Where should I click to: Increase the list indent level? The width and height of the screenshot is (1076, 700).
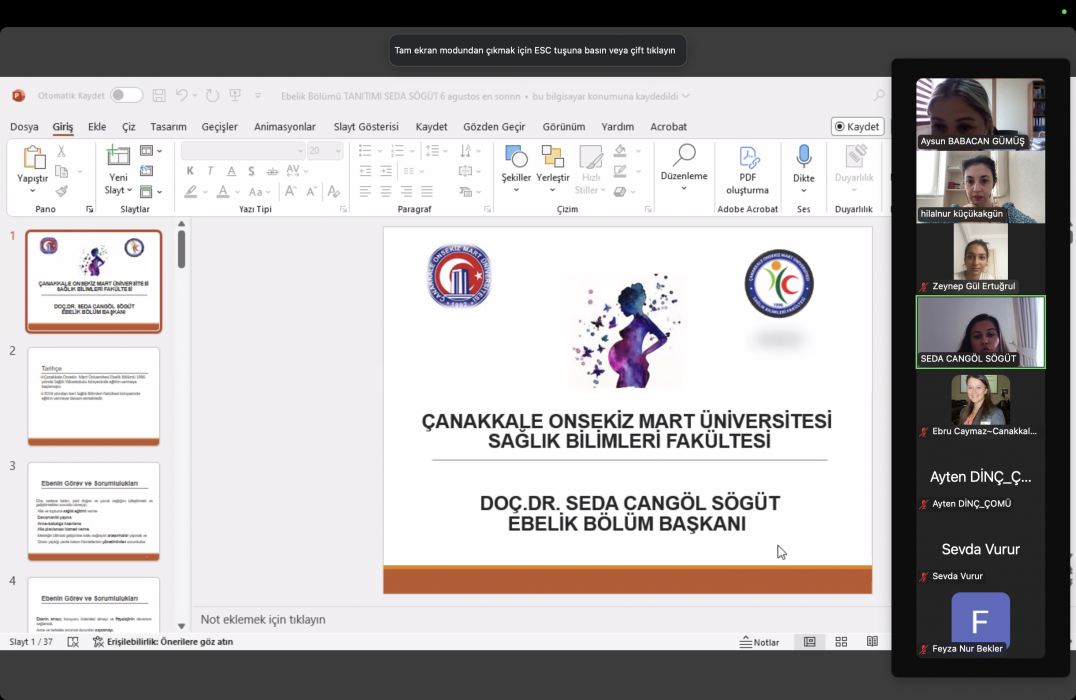(x=386, y=171)
